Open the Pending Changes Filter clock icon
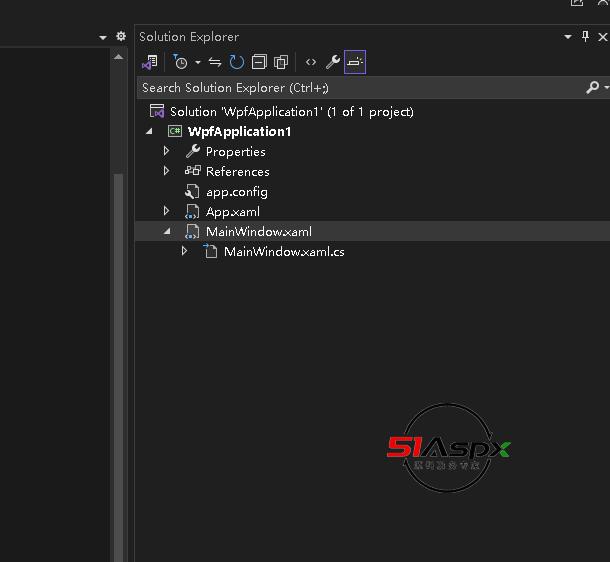Viewport: 610px width, 562px height. 180,62
